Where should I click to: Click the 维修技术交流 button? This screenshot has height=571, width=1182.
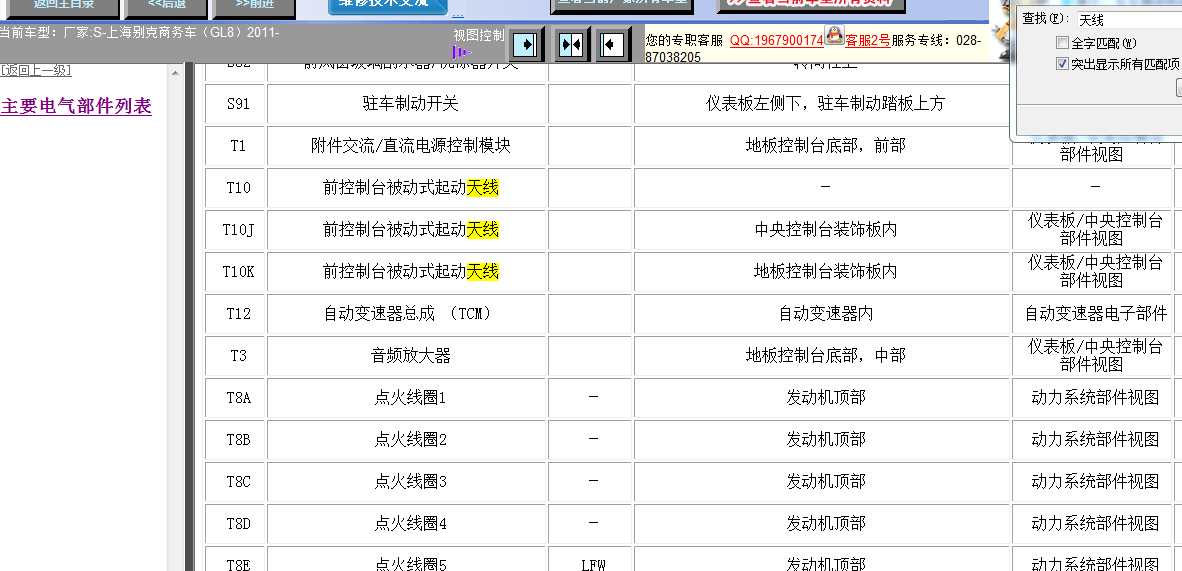click(x=387, y=6)
